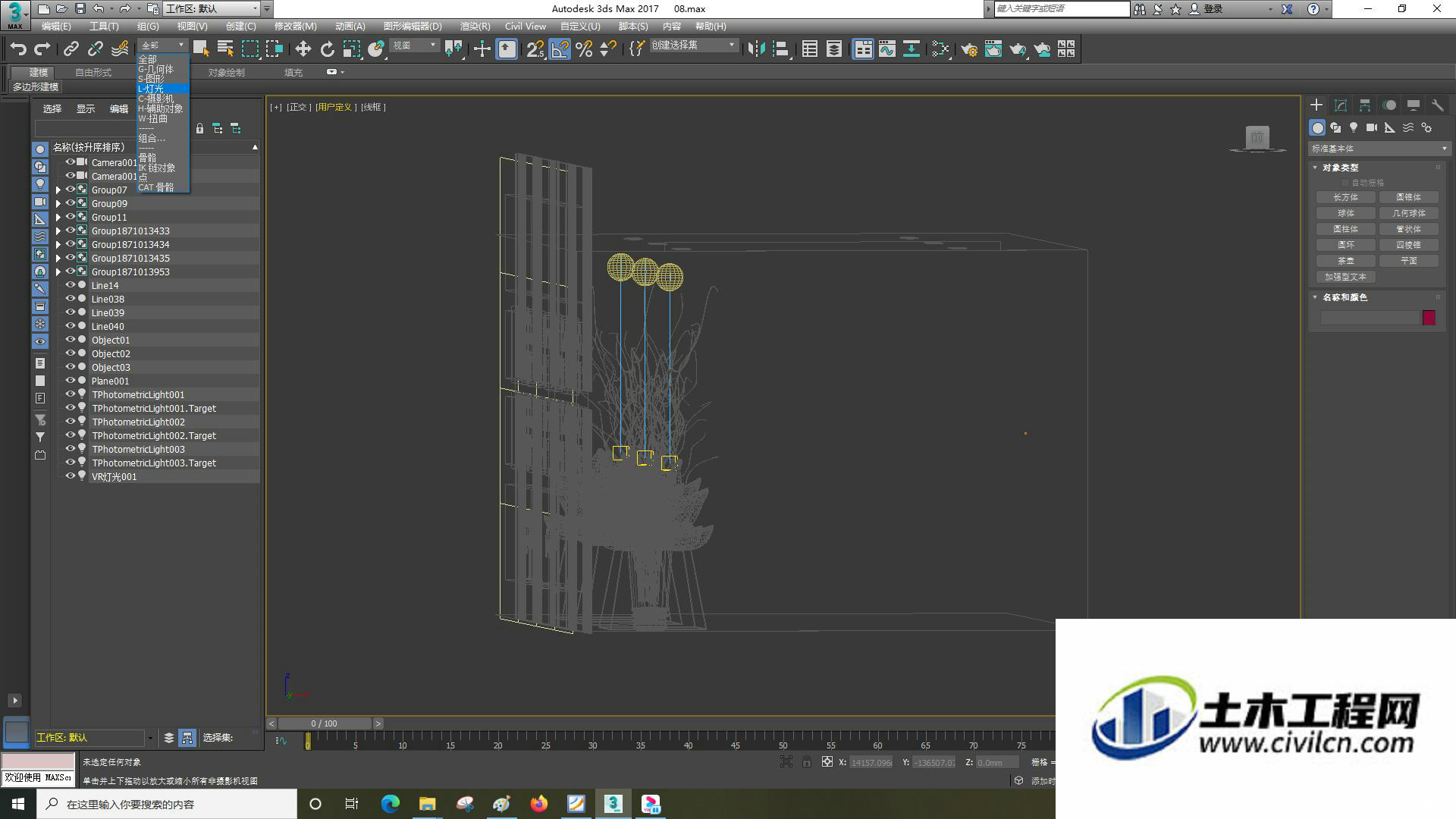
Task: Click the Undo arrow in main toolbar
Action: point(18,49)
